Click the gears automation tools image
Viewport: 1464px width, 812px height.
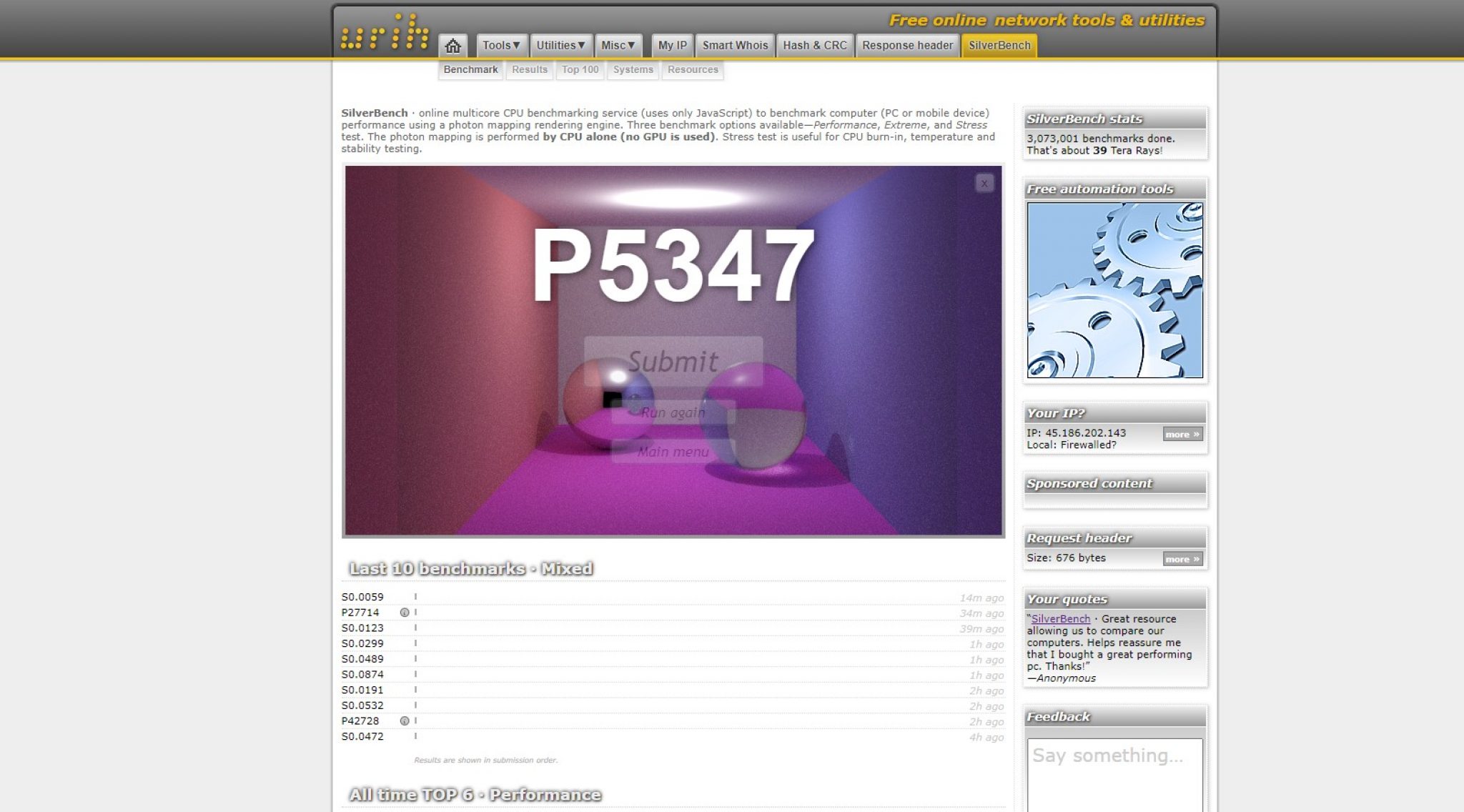pyautogui.click(x=1114, y=290)
